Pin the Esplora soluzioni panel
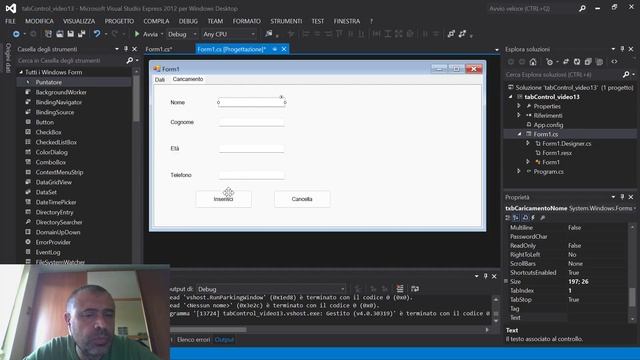The image size is (640, 360). point(622,49)
